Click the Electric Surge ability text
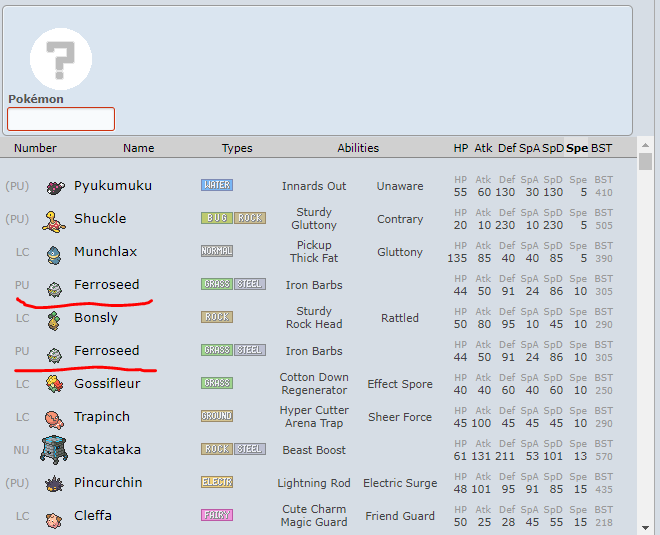660x535 pixels. 400,483
